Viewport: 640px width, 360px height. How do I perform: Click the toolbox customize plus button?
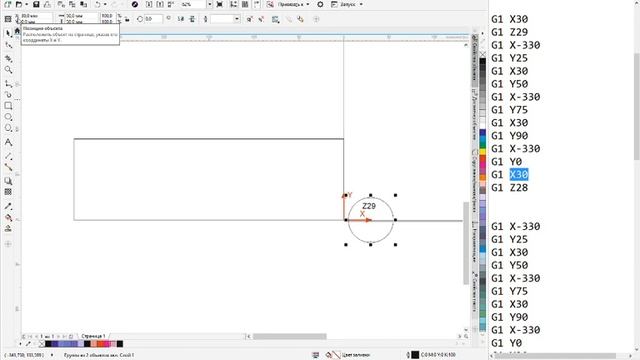click(x=8, y=244)
